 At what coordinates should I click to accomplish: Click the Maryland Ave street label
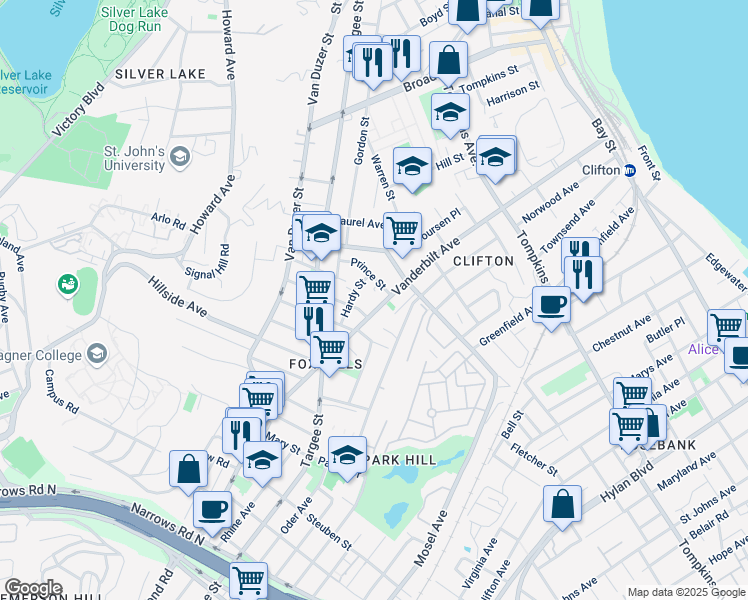(686, 471)
